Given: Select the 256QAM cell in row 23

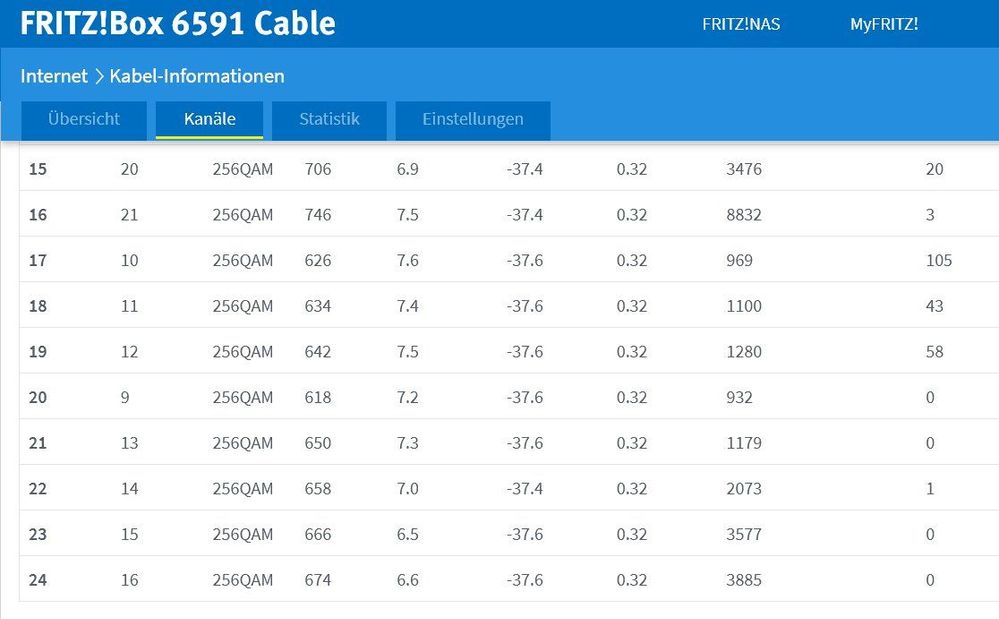Looking at the screenshot, I should pos(242,534).
